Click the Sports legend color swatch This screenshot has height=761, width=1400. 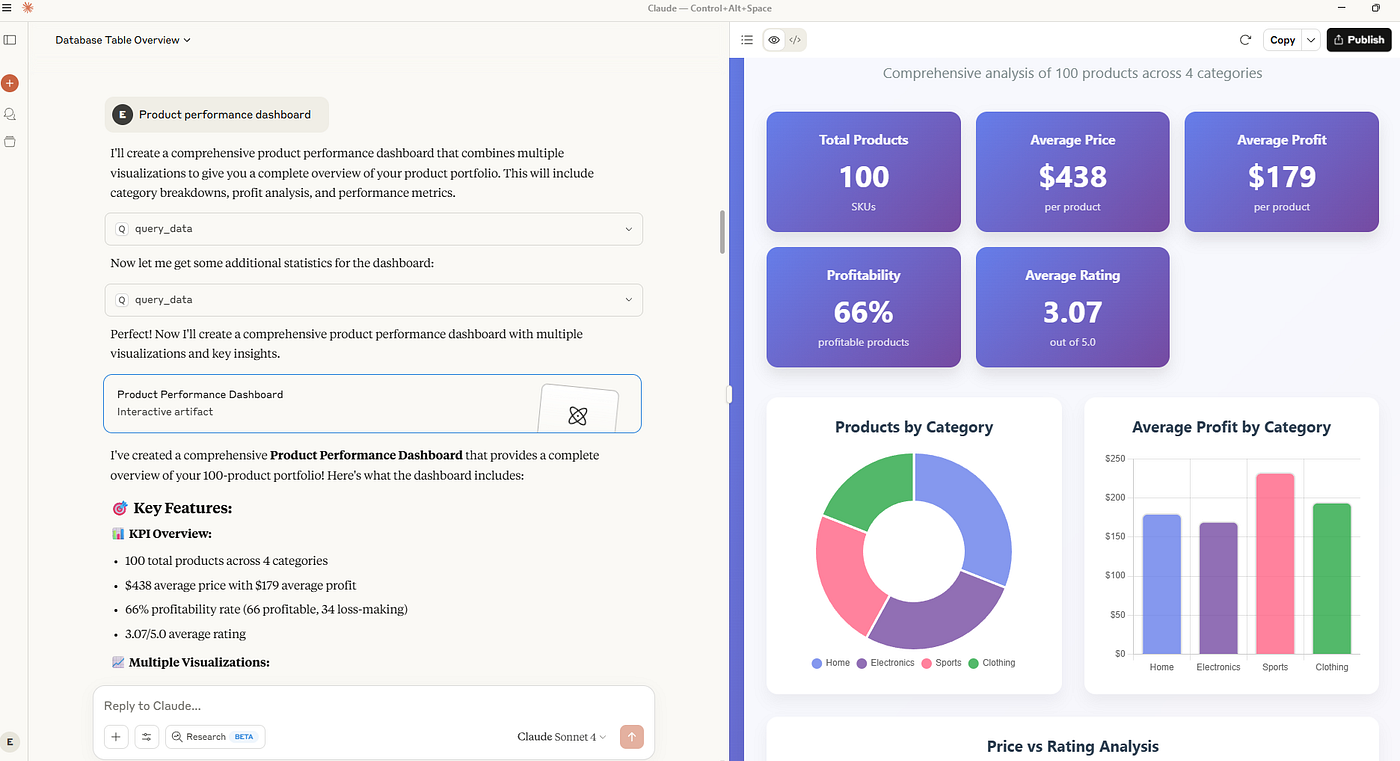927,663
